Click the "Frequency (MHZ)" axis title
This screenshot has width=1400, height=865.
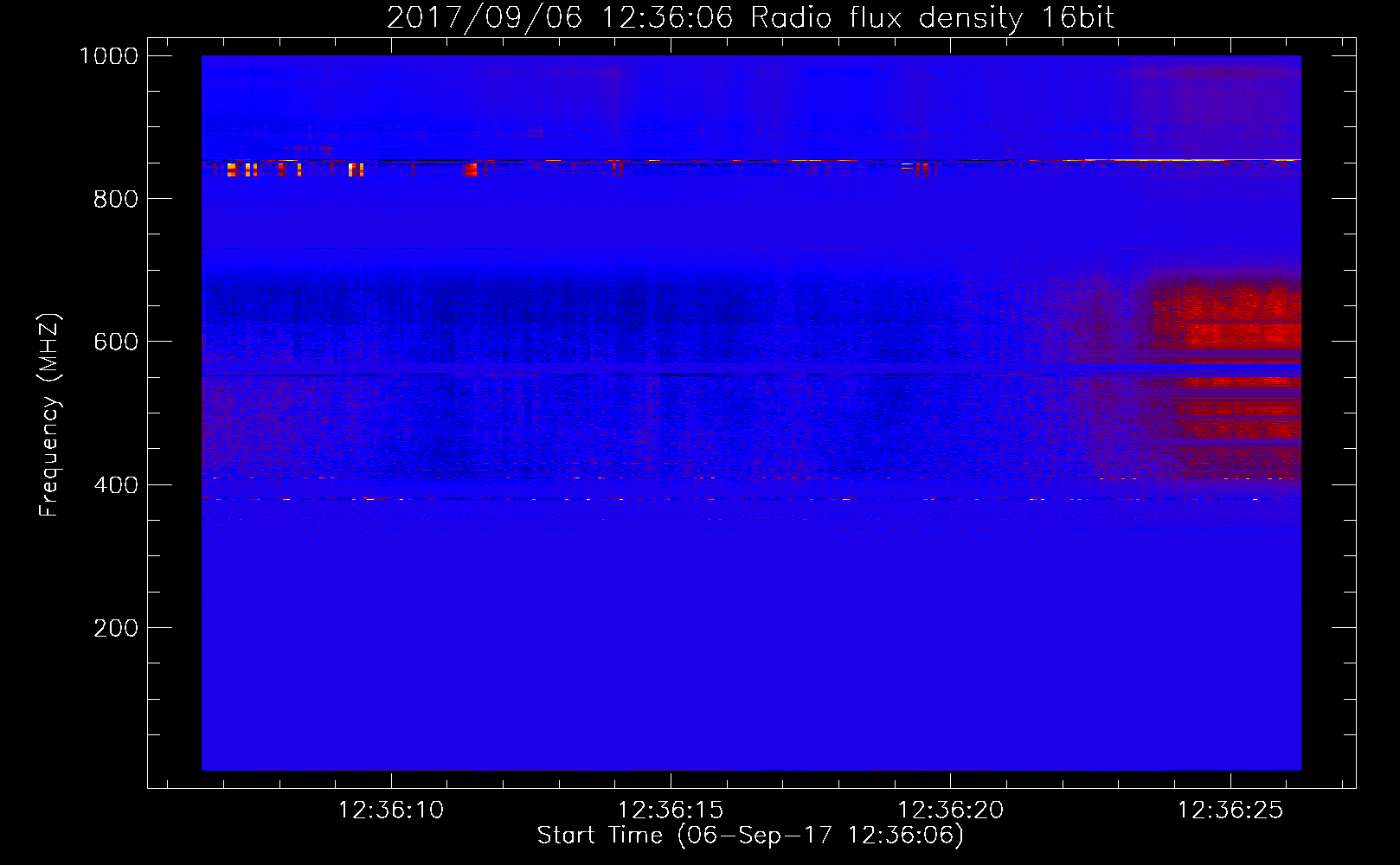pos(50,415)
